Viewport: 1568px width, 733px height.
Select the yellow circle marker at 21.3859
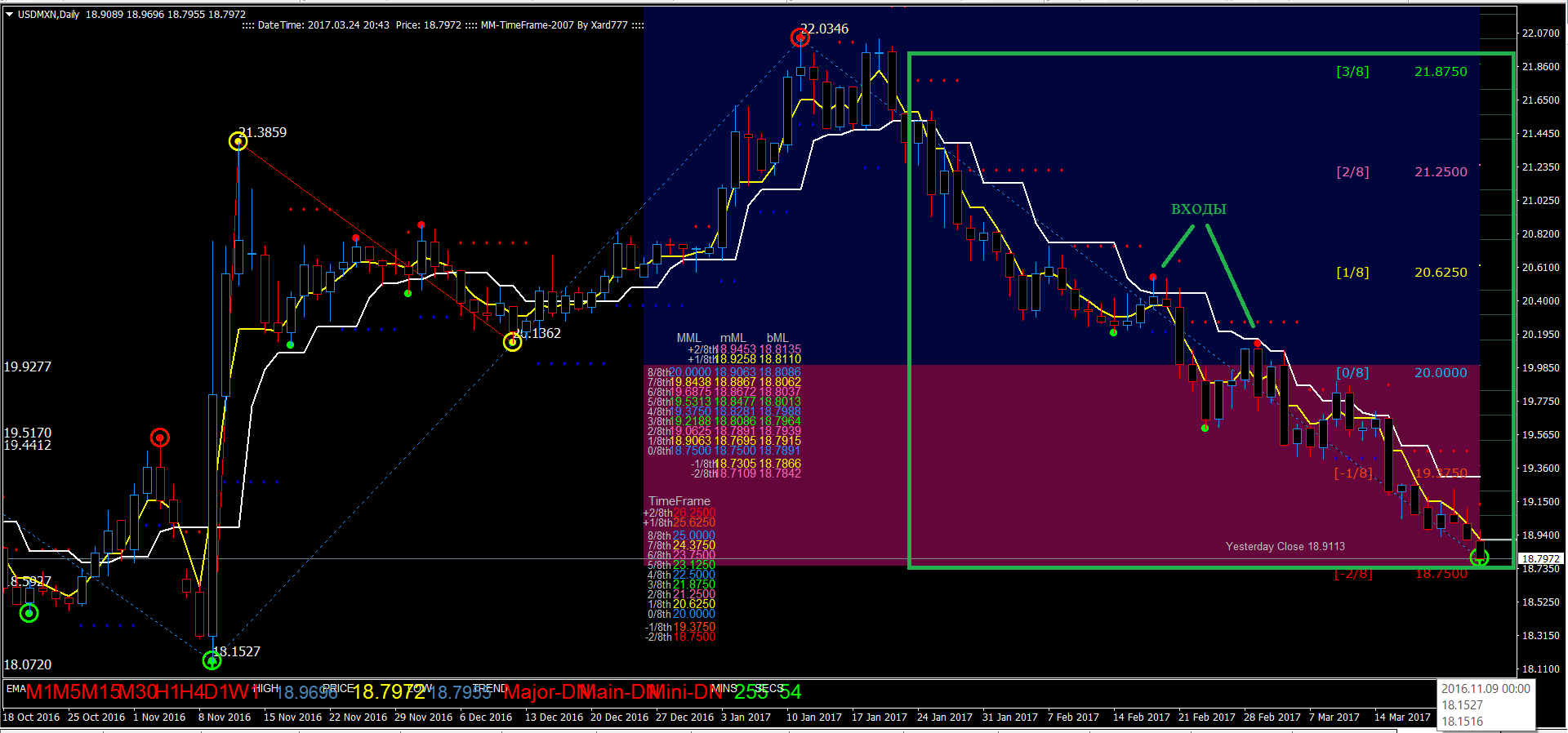coord(238,142)
